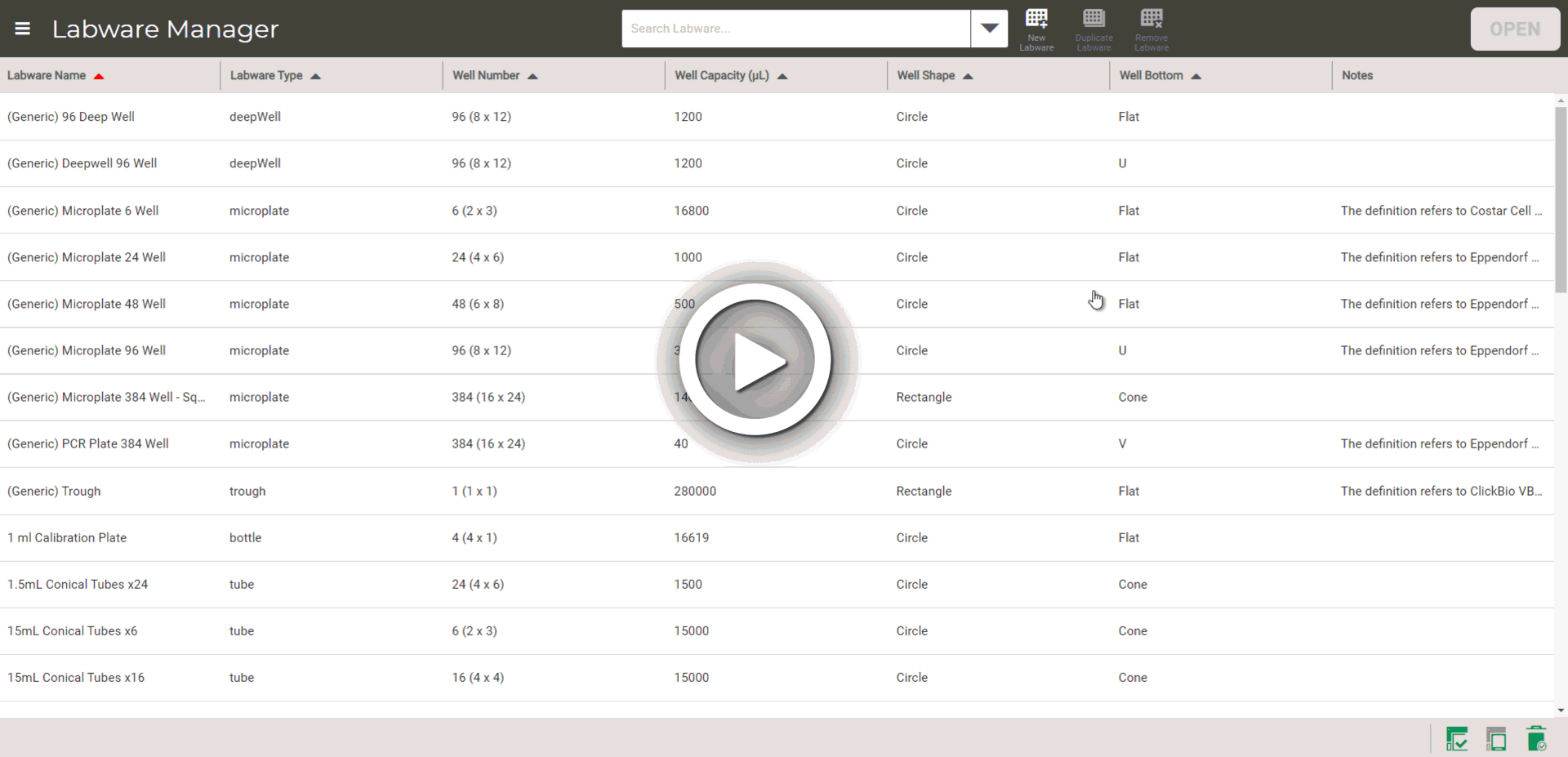This screenshot has height=757, width=1568.
Task: Sort by Well Bottom column header
Action: (1151, 76)
